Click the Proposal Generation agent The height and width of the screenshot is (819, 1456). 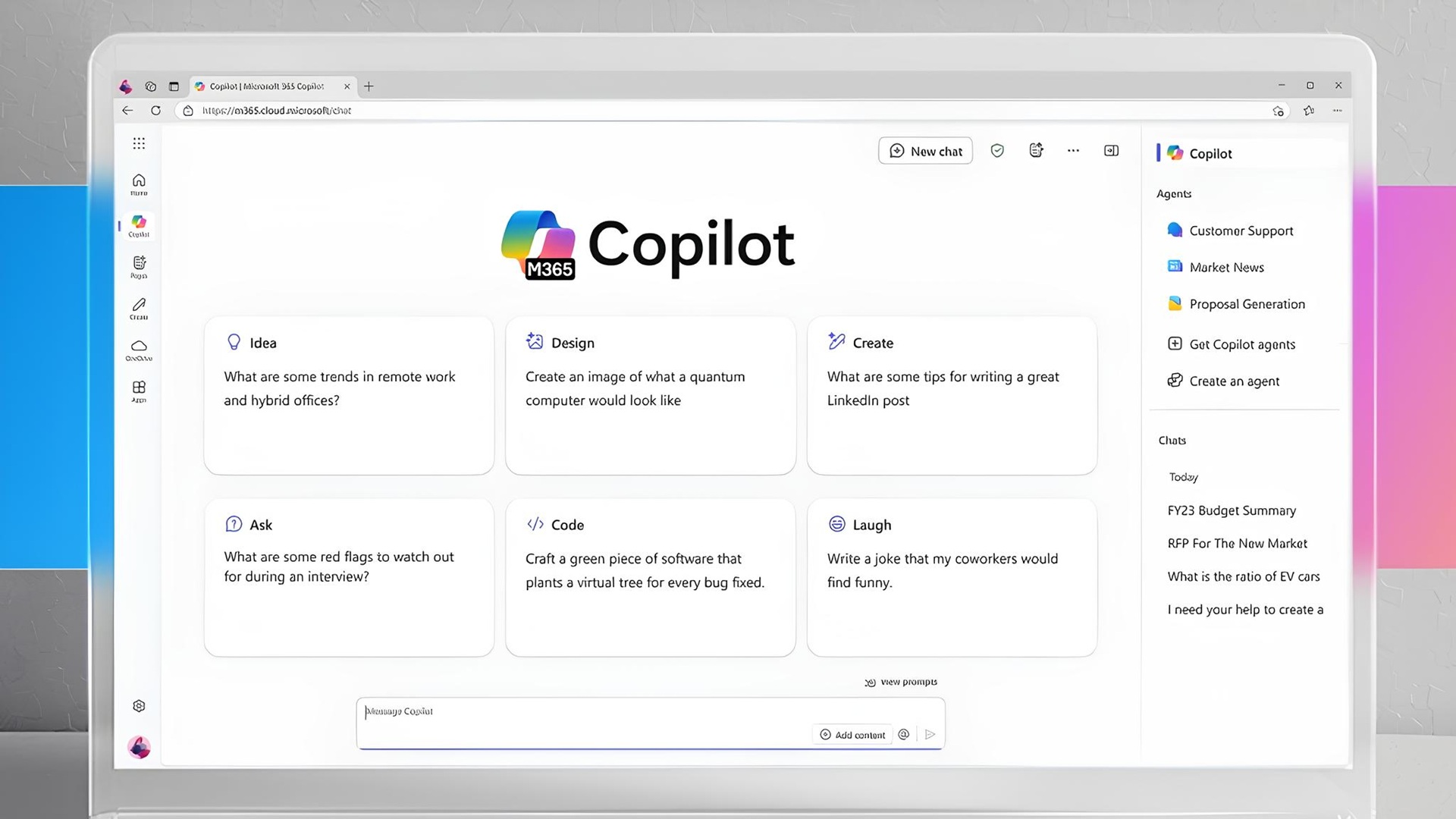pyautogui.click(x=1247, y=303)
